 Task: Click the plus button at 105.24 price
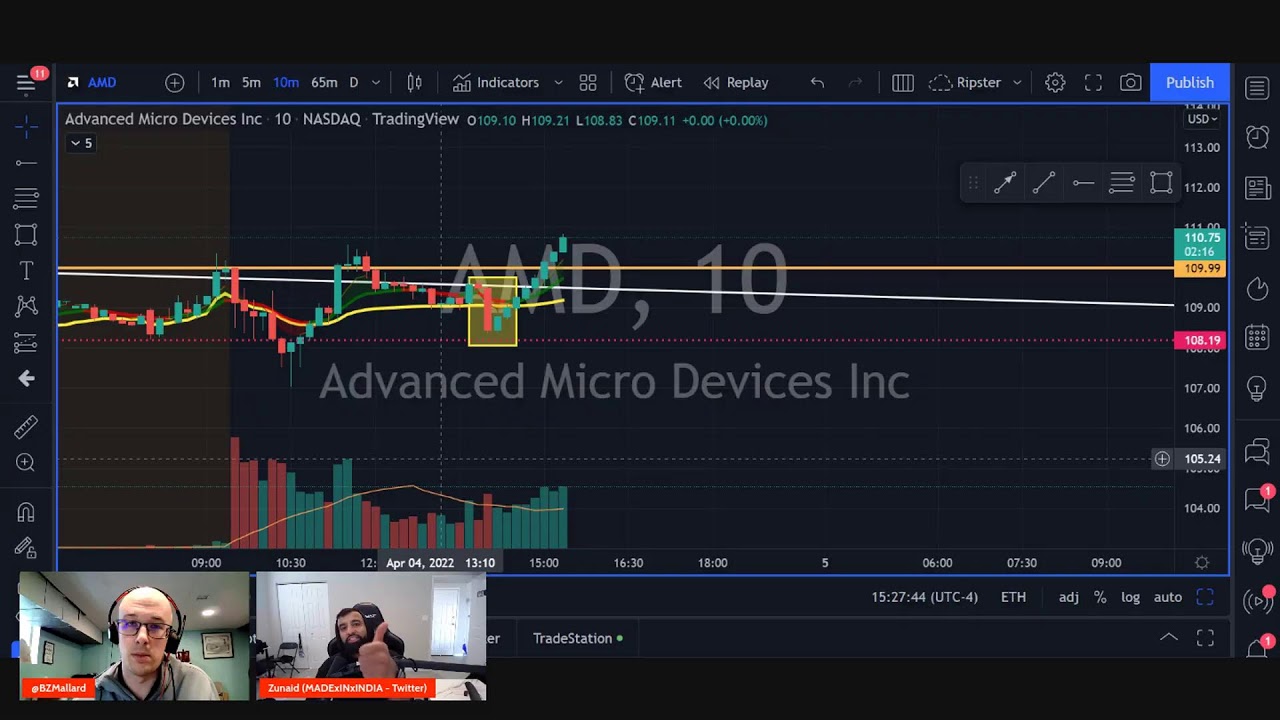click(x=1162, y=459)
